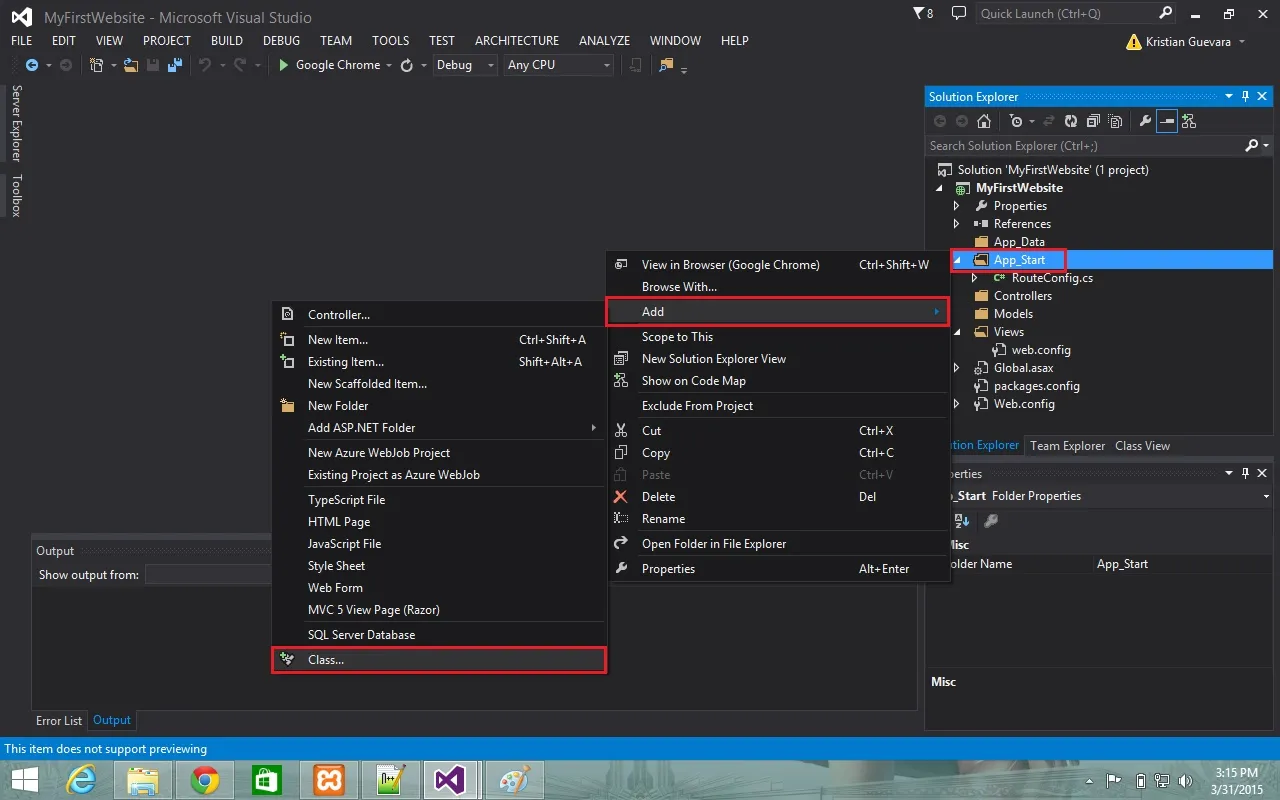This screenshot has width=1280, height=800.
Task: Collapse the MyFirstWebsite project node
Action: 939,188
